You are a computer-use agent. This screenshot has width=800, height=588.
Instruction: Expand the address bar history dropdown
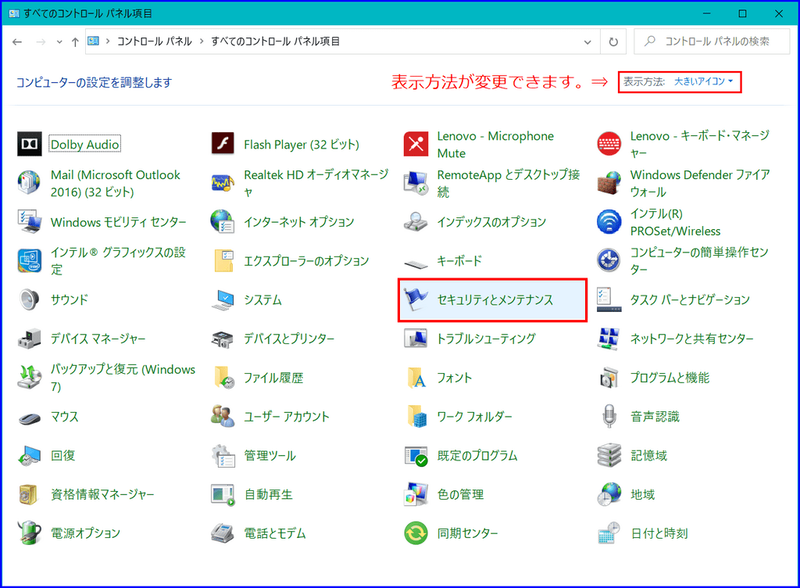pyautogui.click(x=587, y=42)
